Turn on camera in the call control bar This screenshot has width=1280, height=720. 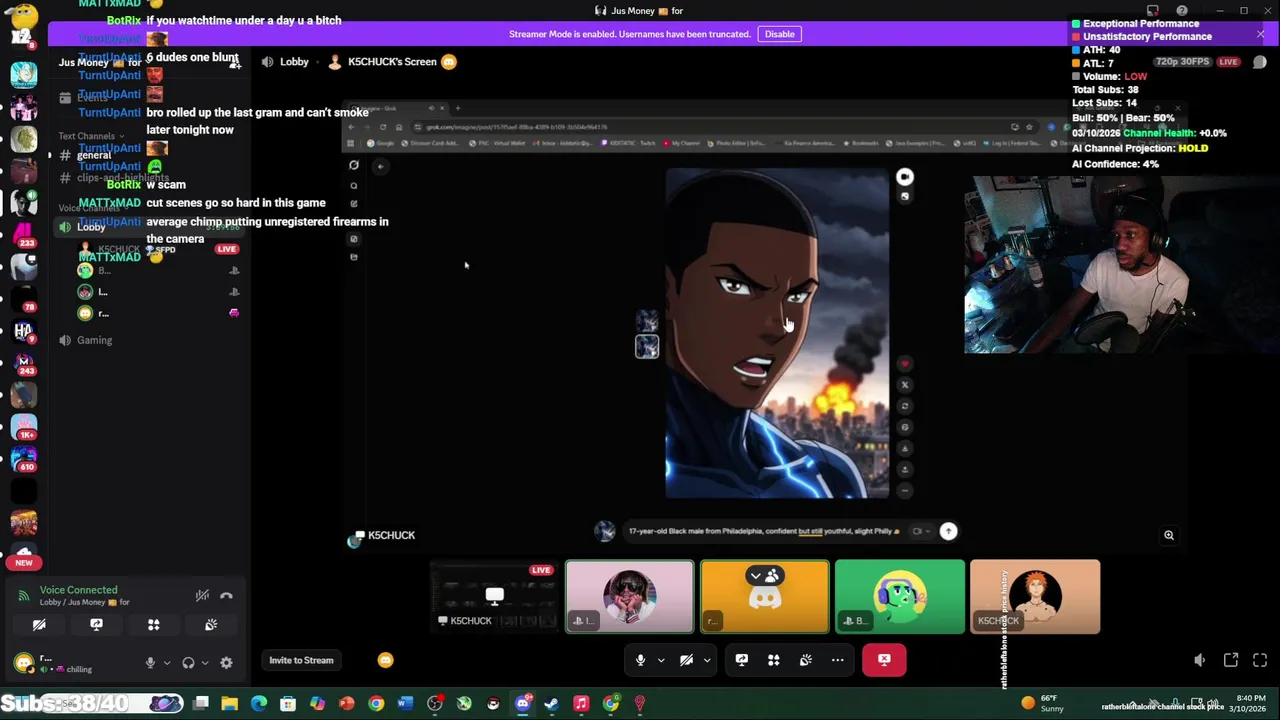click(686, 660)
